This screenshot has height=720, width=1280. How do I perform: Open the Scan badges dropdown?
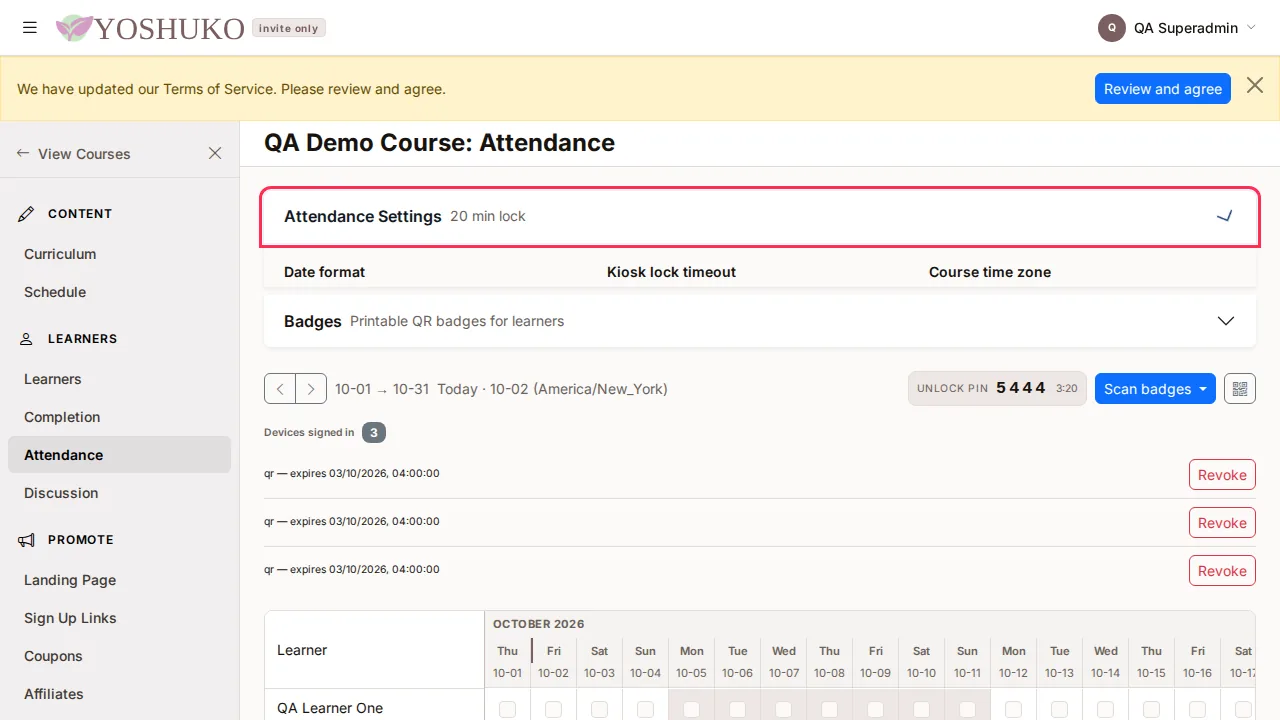click(1155, 389)
